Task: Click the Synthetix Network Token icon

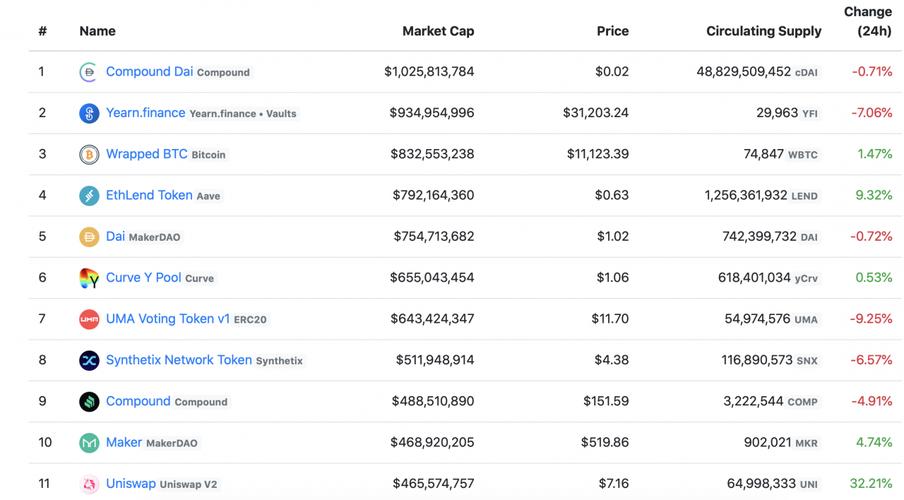Action: point(89,360)
